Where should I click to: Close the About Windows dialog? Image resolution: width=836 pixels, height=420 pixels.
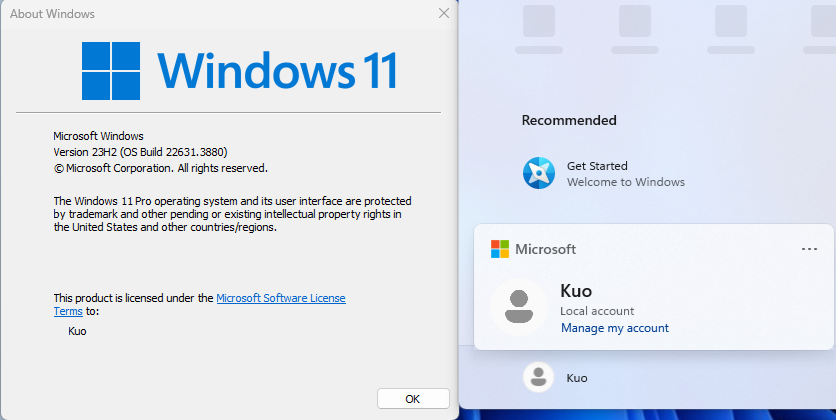pyautogui.click(x=444, y=13)
